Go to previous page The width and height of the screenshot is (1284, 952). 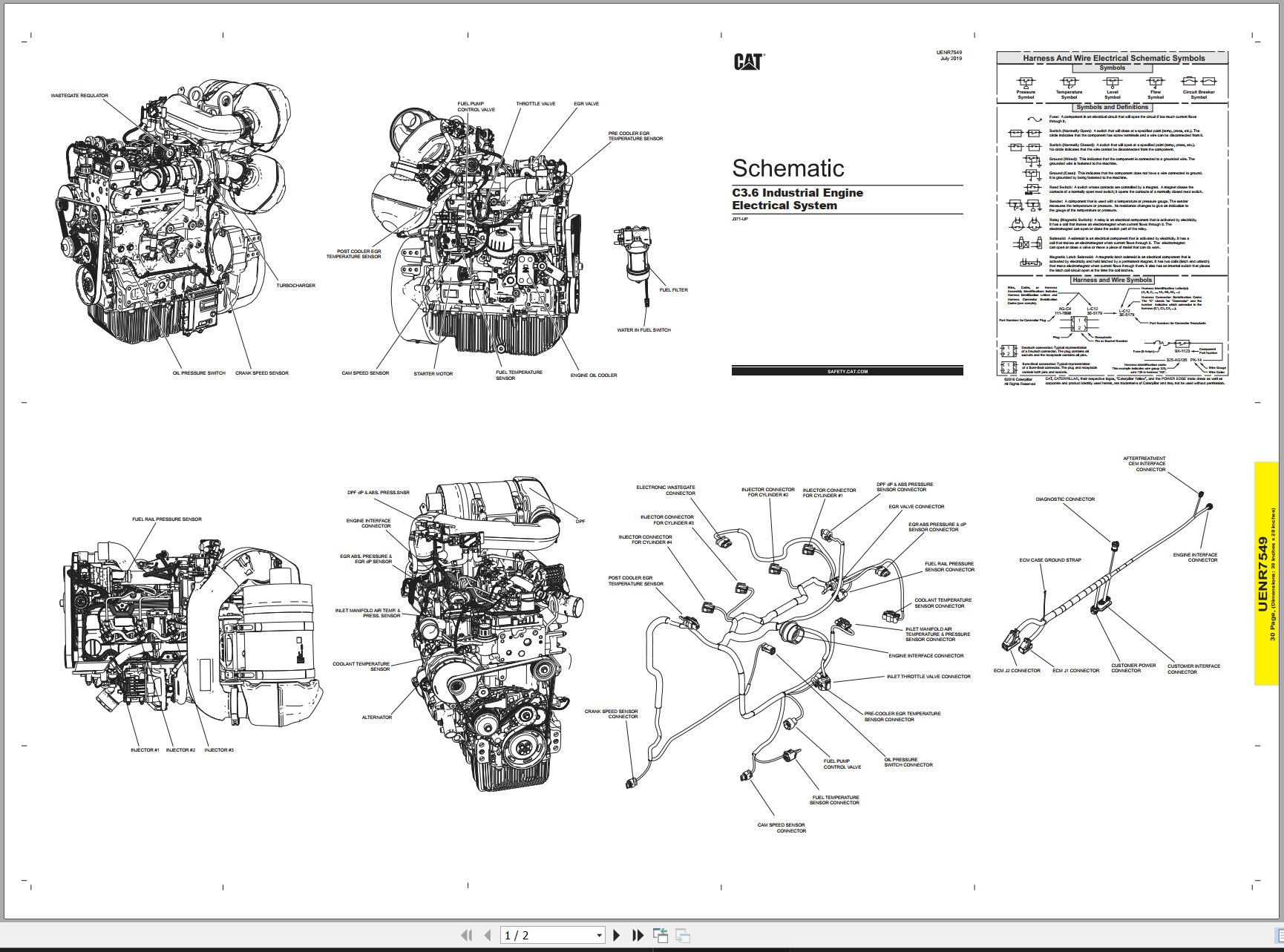pos(488,936)
